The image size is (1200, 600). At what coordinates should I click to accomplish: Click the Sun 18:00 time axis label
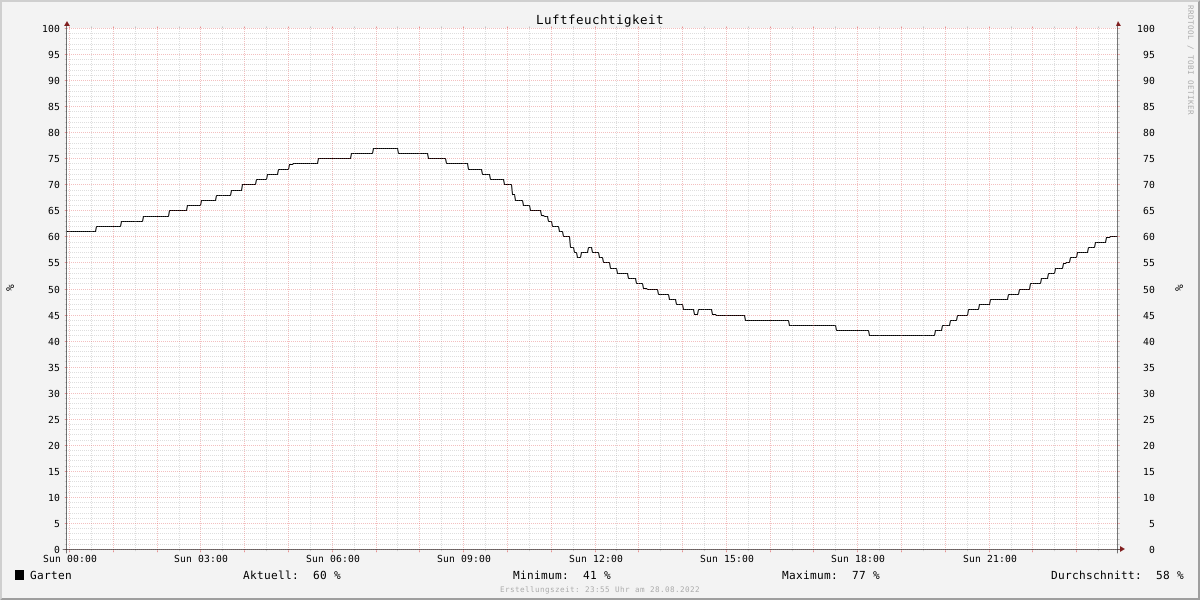(x=858, y=559)
